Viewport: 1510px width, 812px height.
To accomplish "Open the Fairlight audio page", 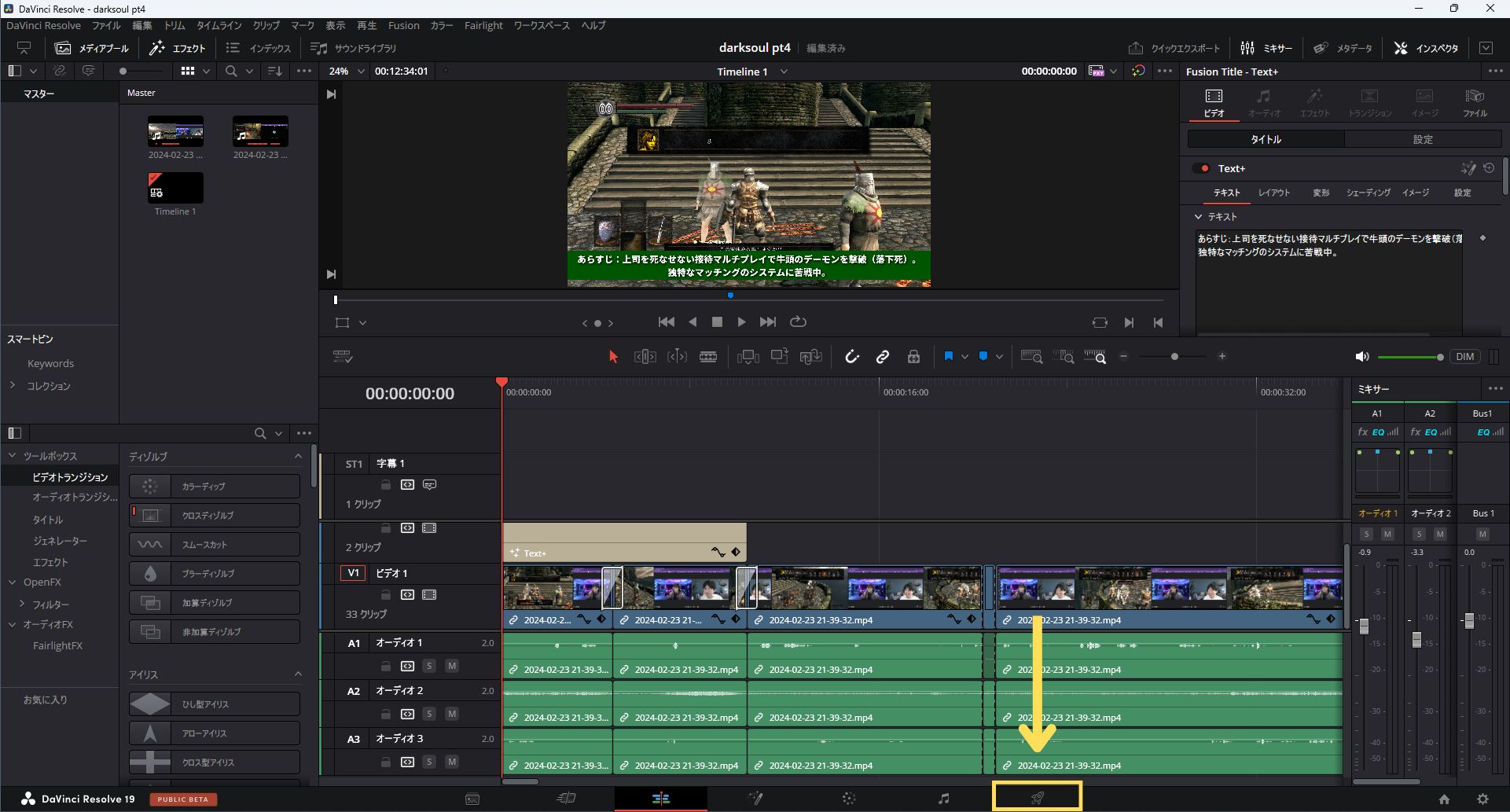I will (x=942, y=798).
